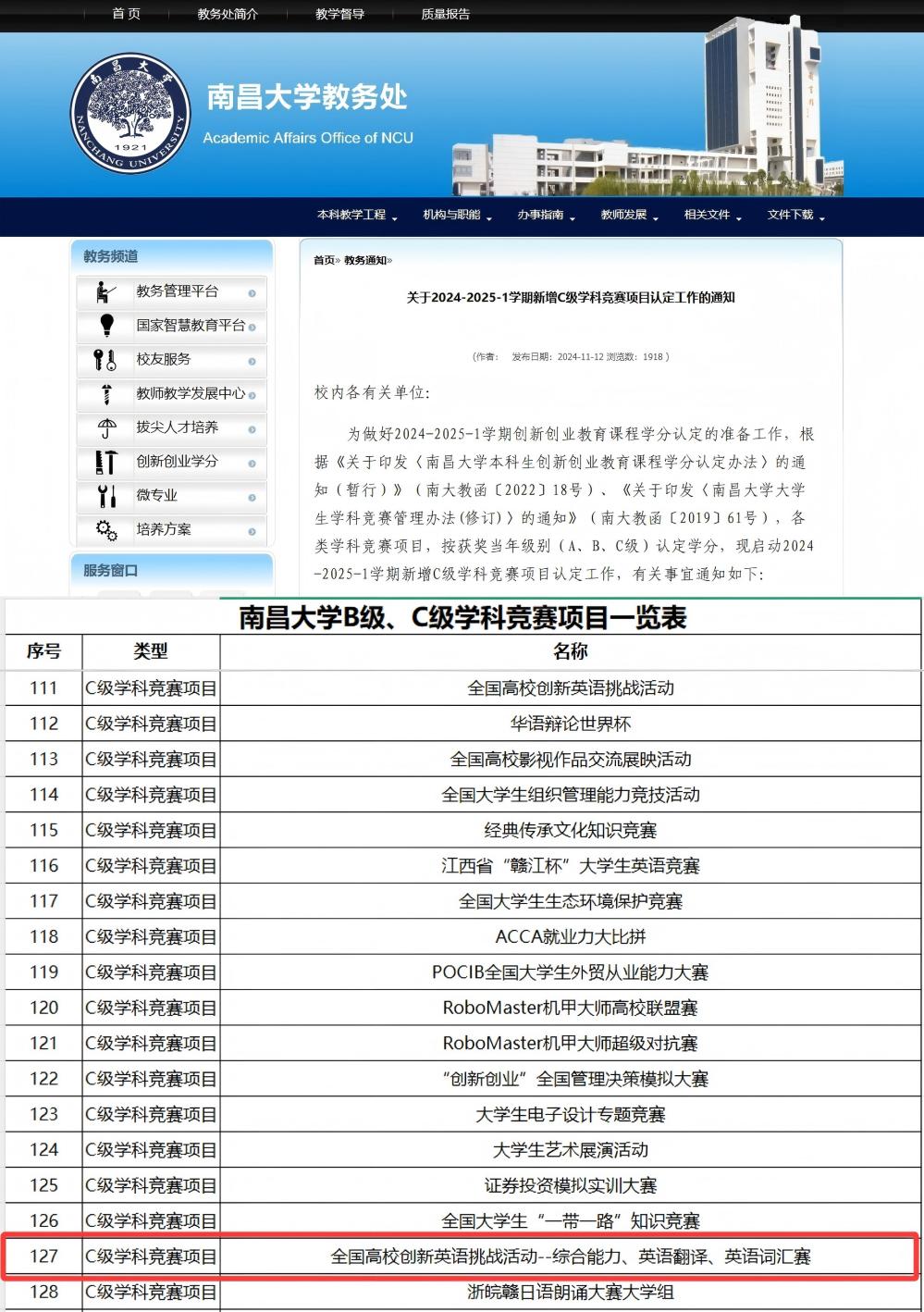This screenshot has height=1312, width=924.
Task: Expand the 本科教学工程 dropdown menu
Action: coord(356,216)
